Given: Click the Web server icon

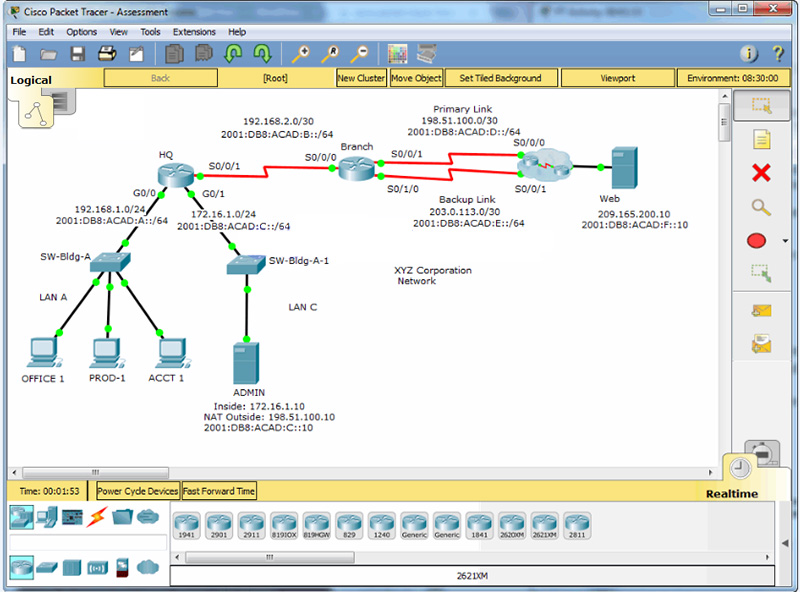Looking at the screenshot, I should click(x=624, y=168).
